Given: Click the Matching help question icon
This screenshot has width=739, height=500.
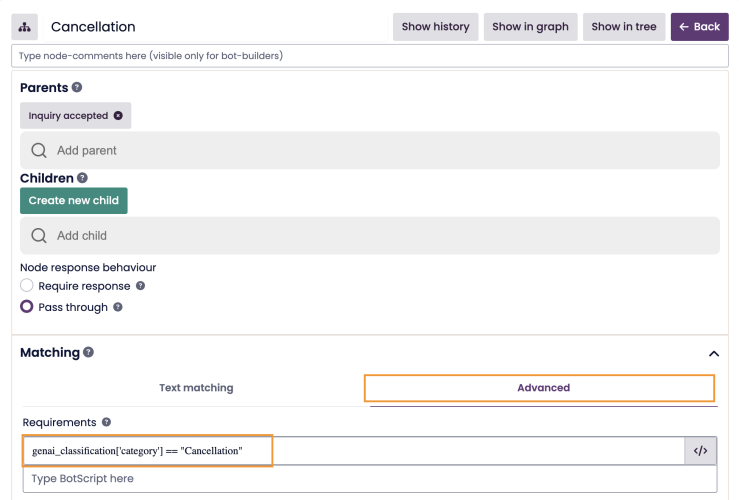Looking at the screenshot, I should coord(89,353).
